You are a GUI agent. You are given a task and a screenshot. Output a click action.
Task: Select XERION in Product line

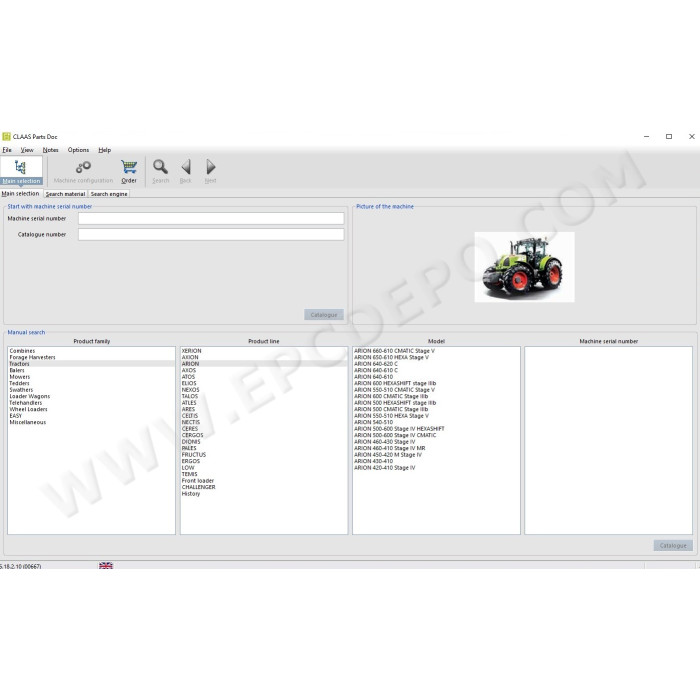pyautogui.click(x=264, y=351)
